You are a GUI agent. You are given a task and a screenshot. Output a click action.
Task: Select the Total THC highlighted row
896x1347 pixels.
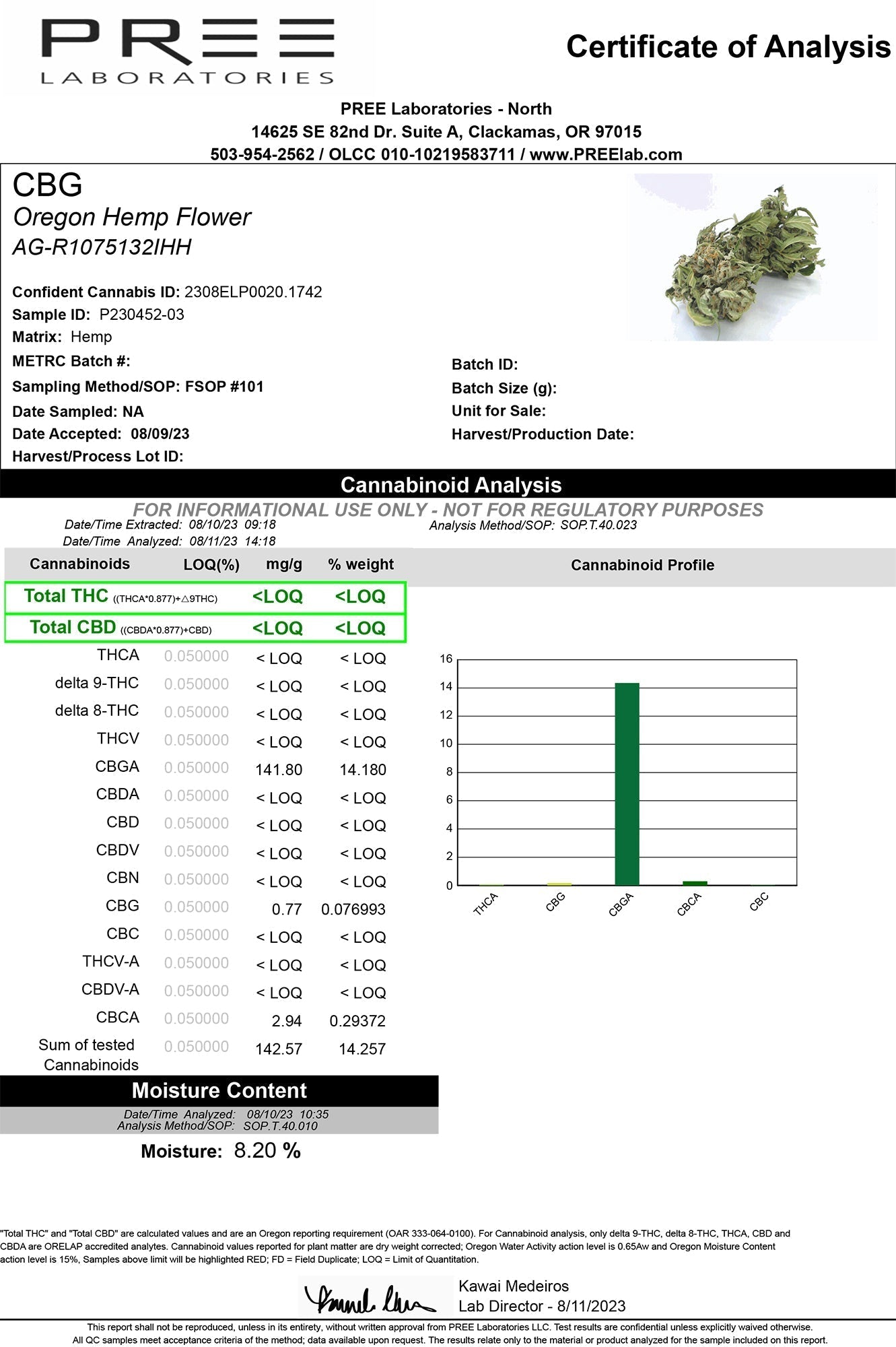click(x=205, y=597)
